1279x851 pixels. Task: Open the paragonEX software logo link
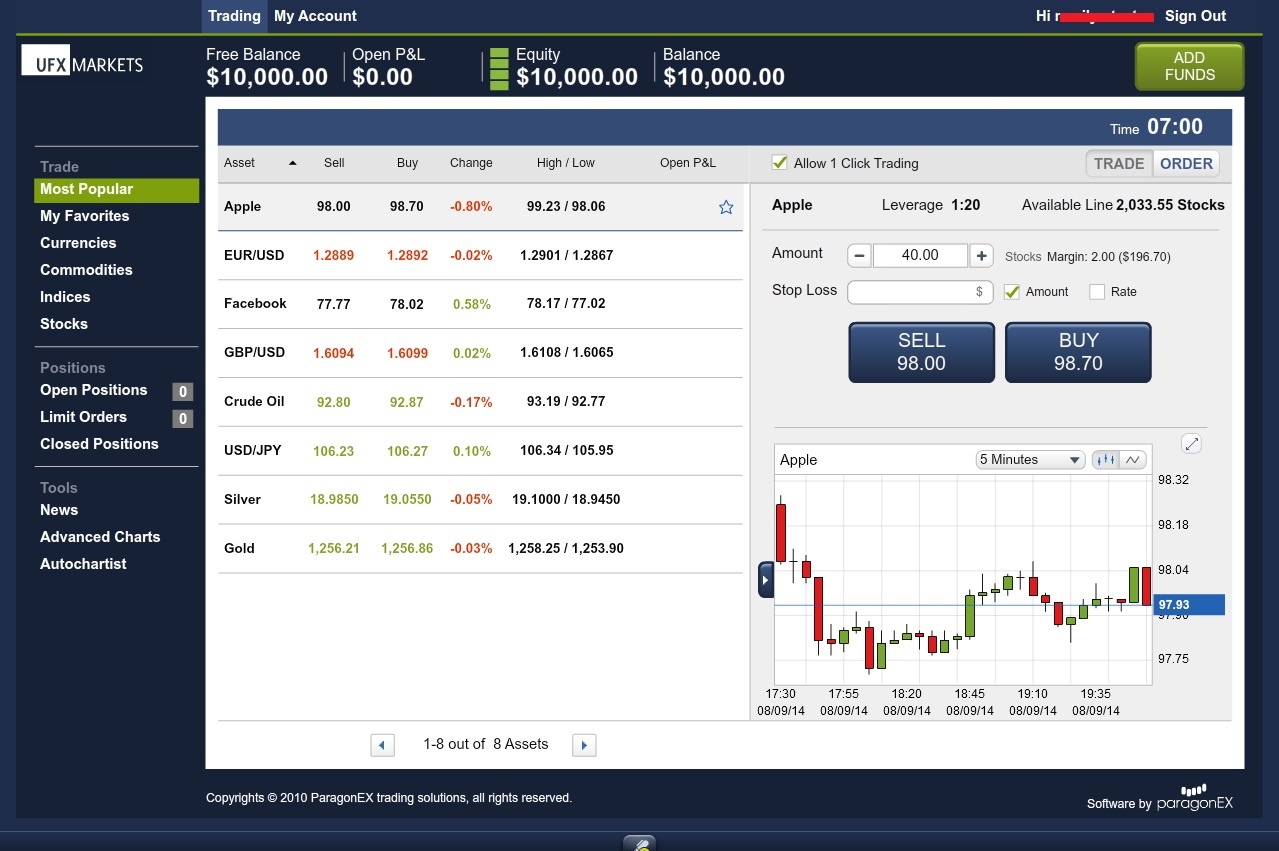[x=1194, y=799]
